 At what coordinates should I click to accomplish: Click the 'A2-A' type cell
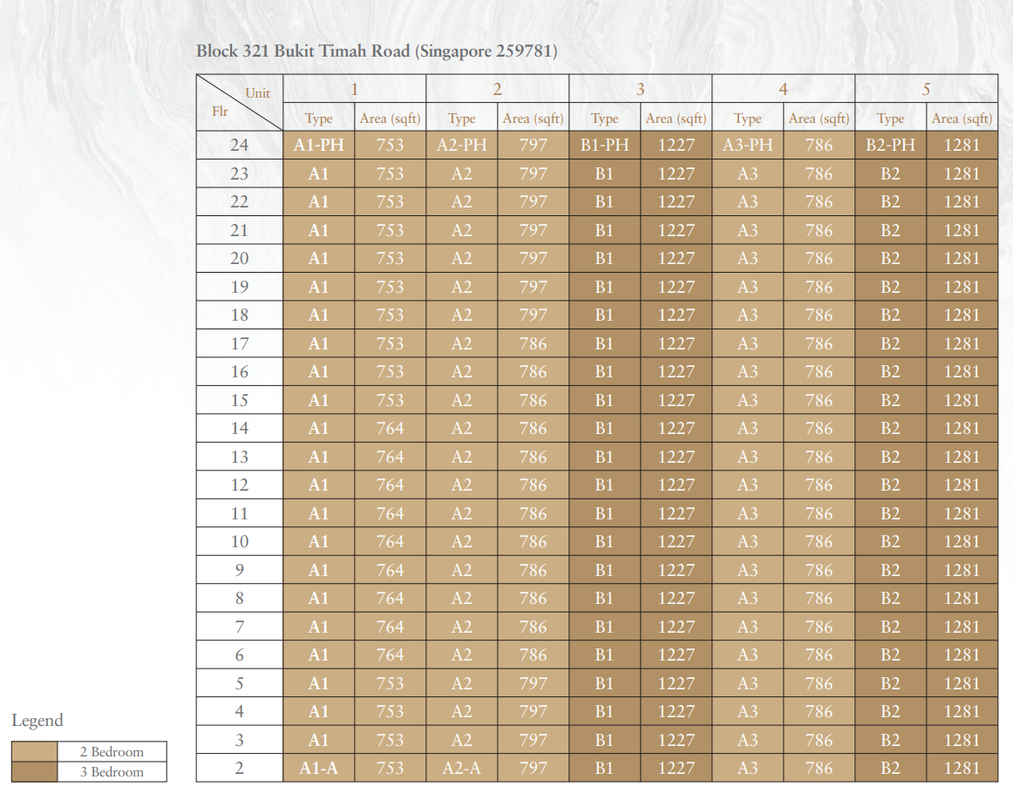461,768
